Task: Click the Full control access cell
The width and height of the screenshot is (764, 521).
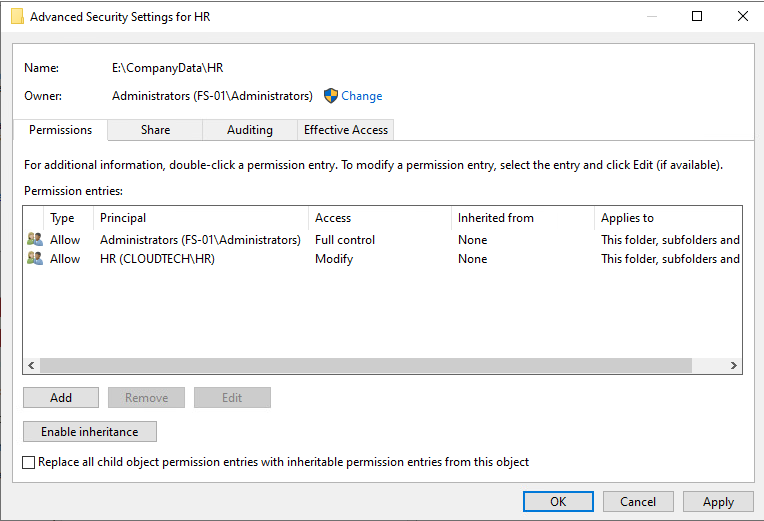Action: pos(345,240)
